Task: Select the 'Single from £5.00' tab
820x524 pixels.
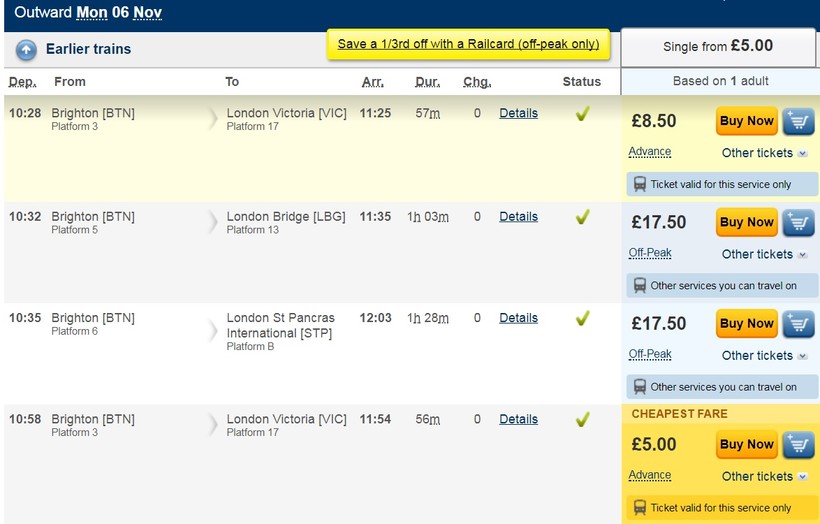Action: (x=718, y=46)
